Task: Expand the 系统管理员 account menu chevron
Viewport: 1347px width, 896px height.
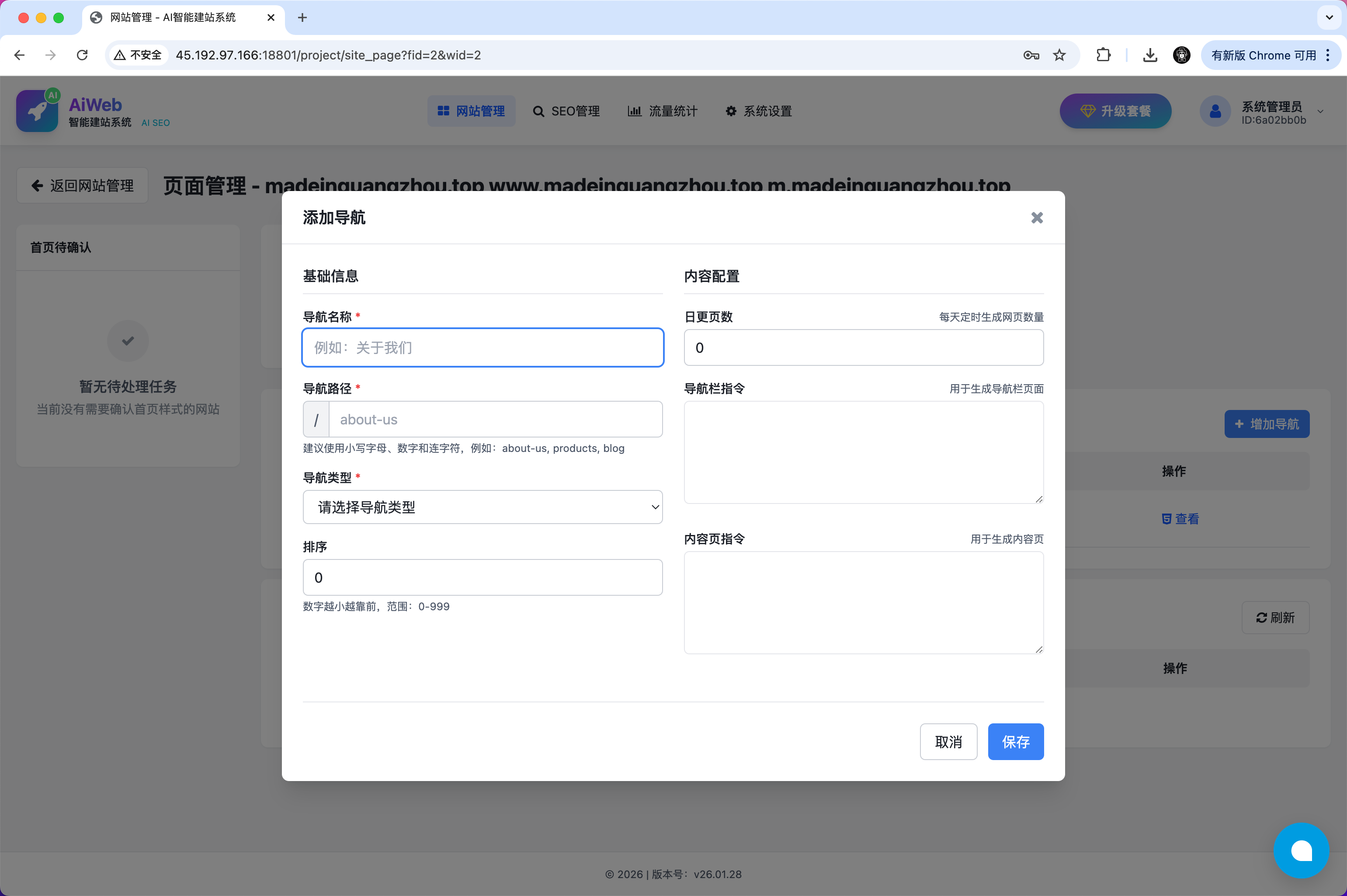Action: click(1320, 111)
